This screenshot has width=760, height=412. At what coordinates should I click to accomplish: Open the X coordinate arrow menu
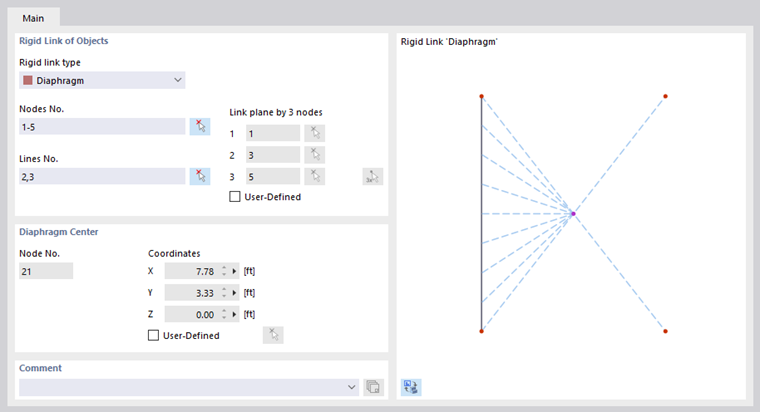pos(234,271)
